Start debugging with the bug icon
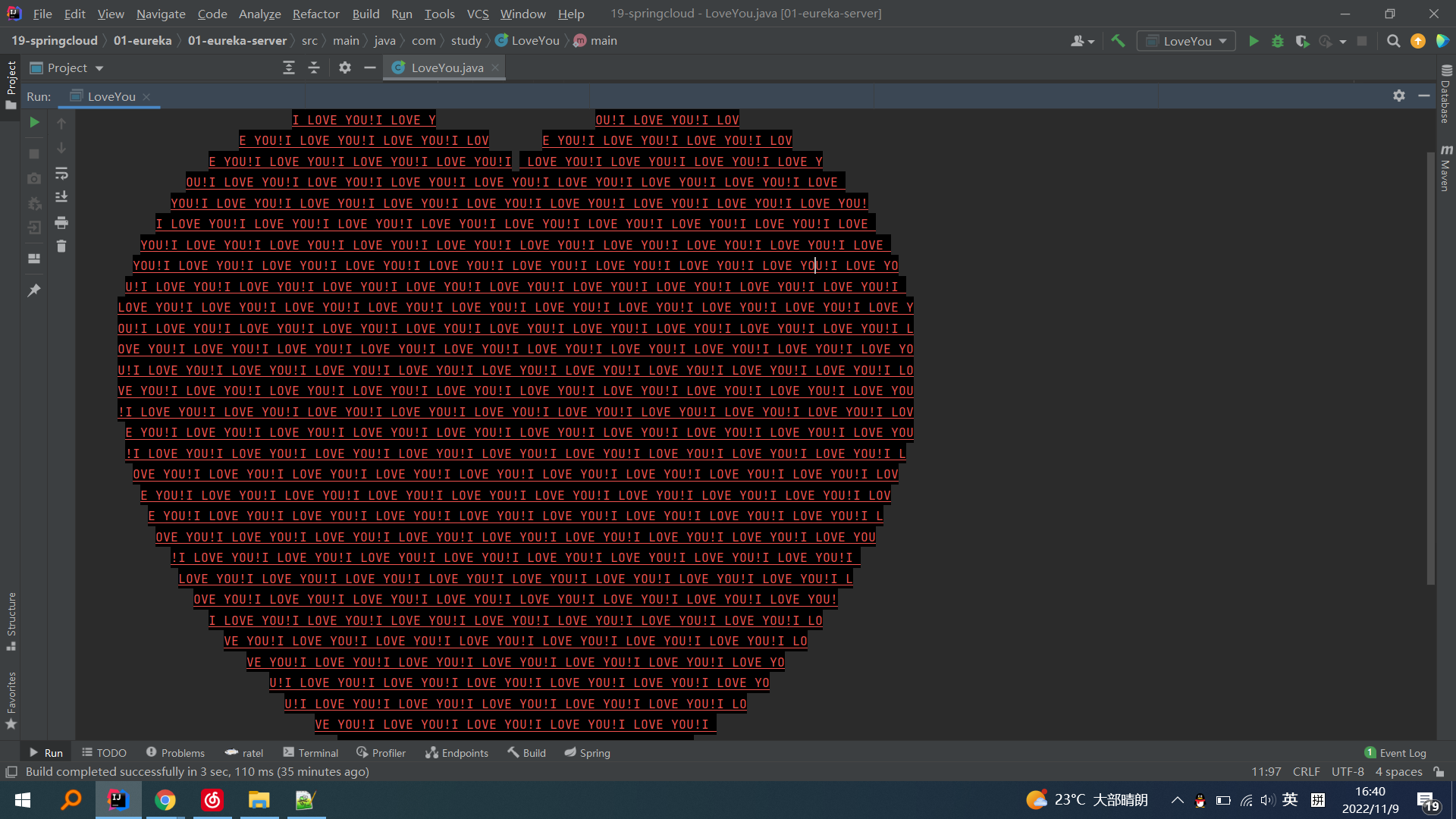The height and width of the screenshot is (819, 1456). pos(1278,41)
